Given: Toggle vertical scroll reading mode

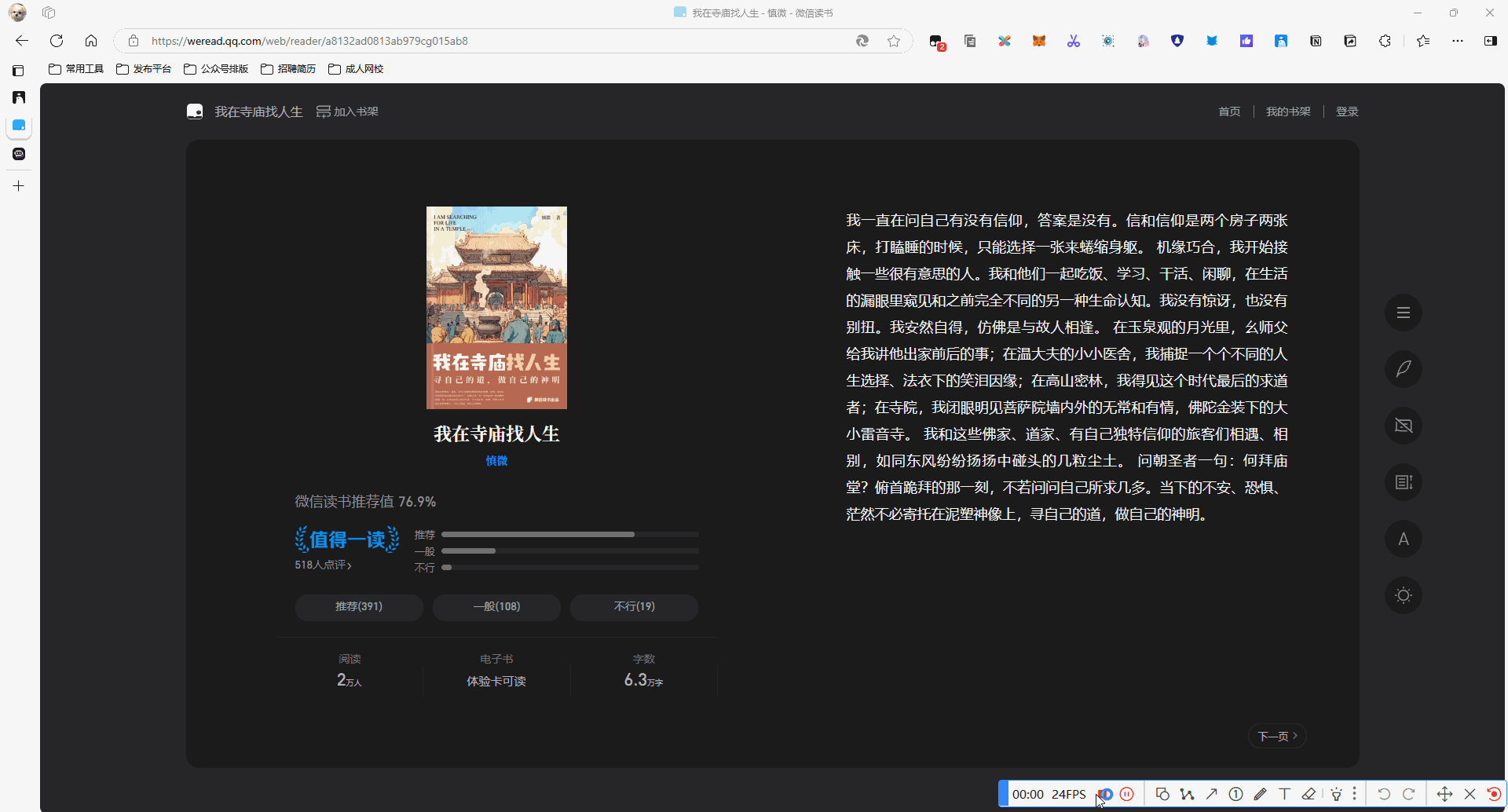Looking at the screenshot, I should click(x=1403, y=482).
